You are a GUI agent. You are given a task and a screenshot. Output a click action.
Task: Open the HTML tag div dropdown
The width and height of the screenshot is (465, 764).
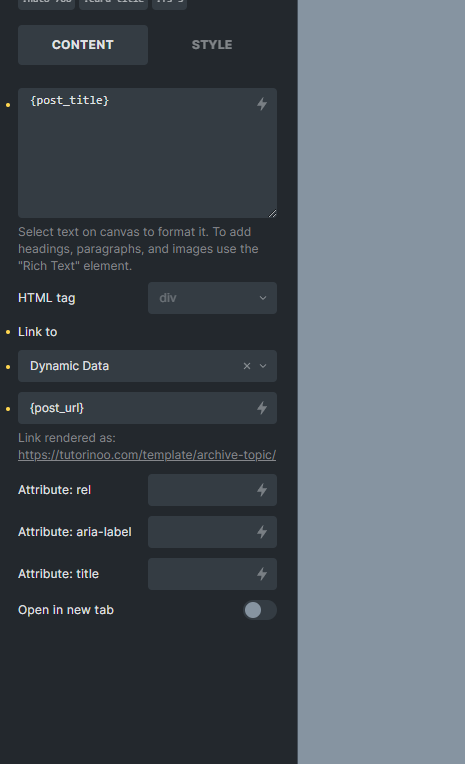(213, 298)
